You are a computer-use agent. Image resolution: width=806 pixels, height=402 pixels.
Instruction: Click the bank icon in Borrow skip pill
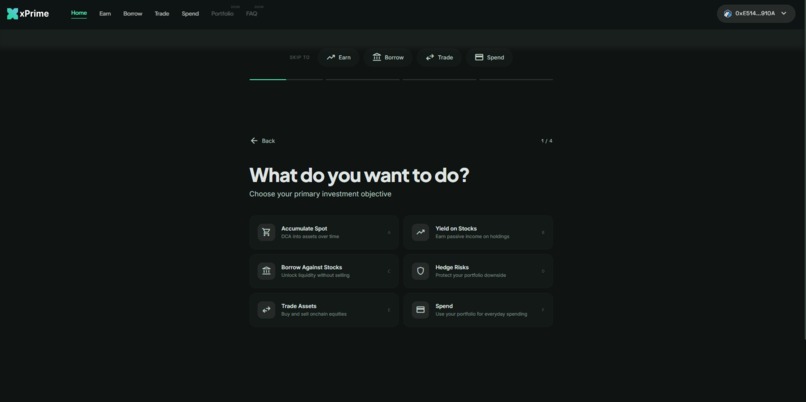click(x=377, y=58)
